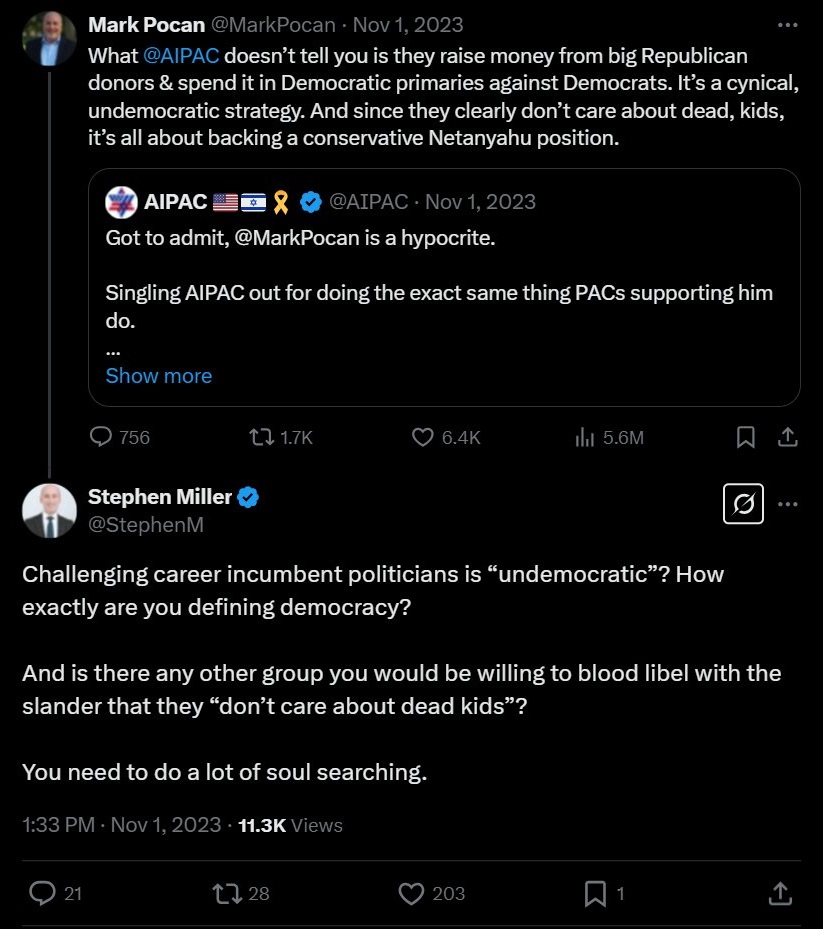Bookmark Mark Pocan's tweet
The height and width of the screenshot is (929, 823).
coord(746,437)
